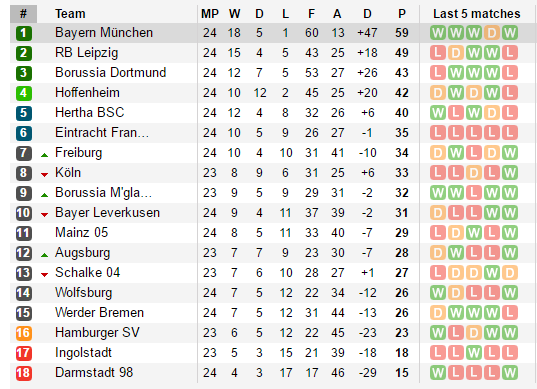Click Schalke 04's red down-arrow indicator

(44, 275)
